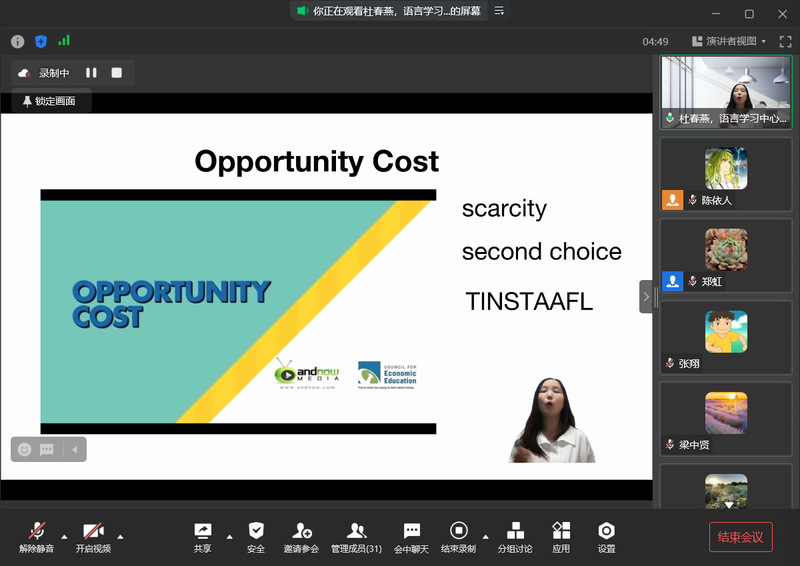Expand audio options arrow beside 解除静音
This screenshot has height=566, width=800.
tap(65, 536)
